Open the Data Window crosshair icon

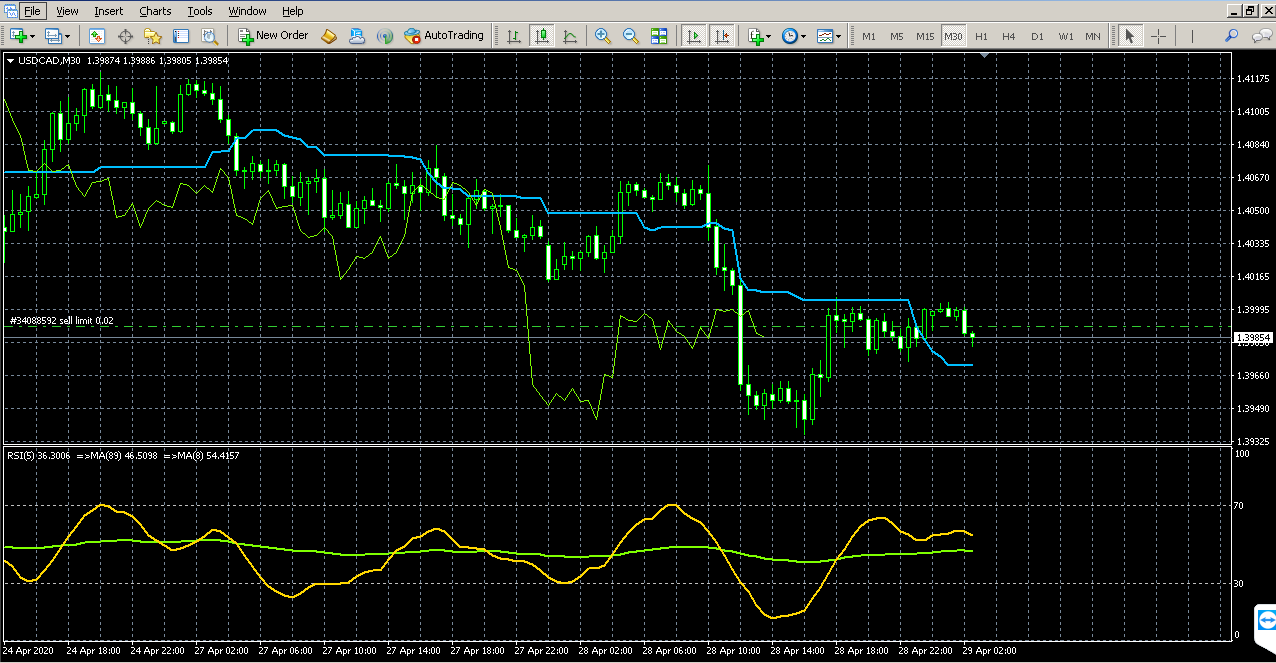(125, 36)
